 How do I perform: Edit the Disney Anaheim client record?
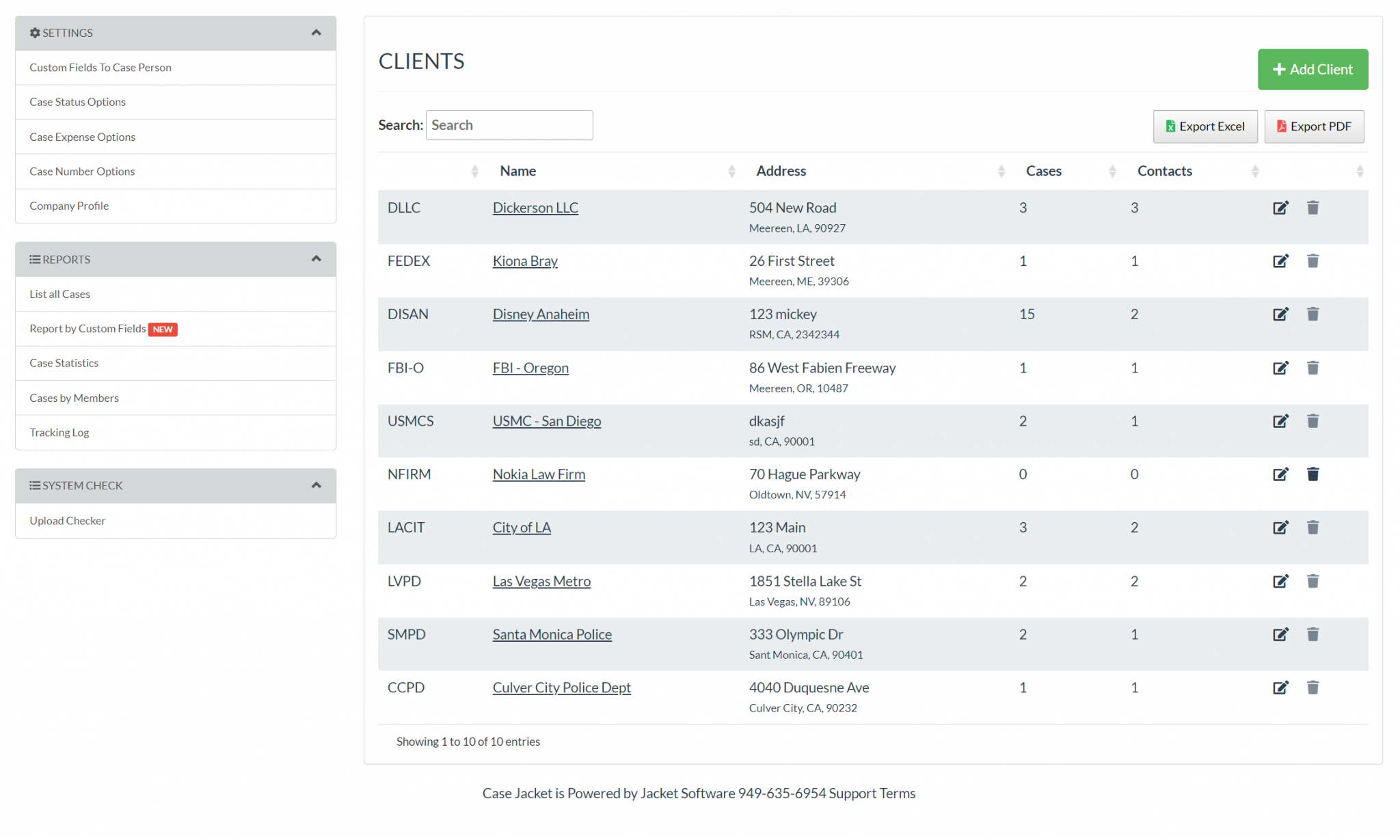(1281, 314)
